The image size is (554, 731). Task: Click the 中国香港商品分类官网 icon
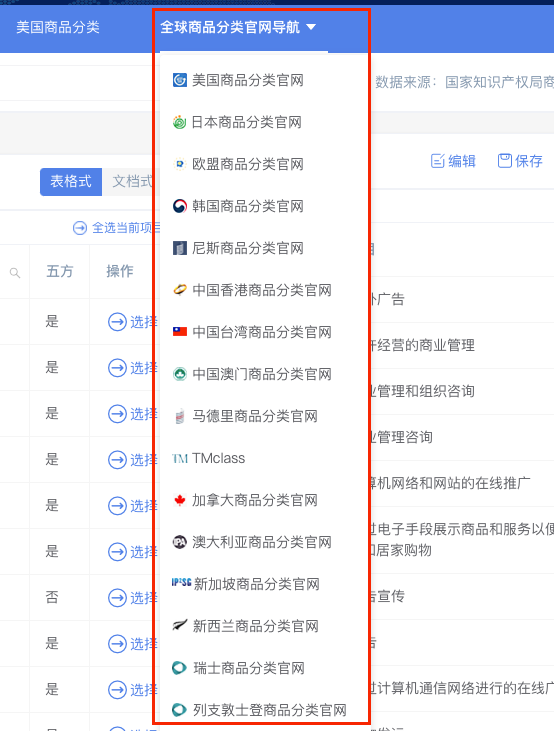[180, 290]
